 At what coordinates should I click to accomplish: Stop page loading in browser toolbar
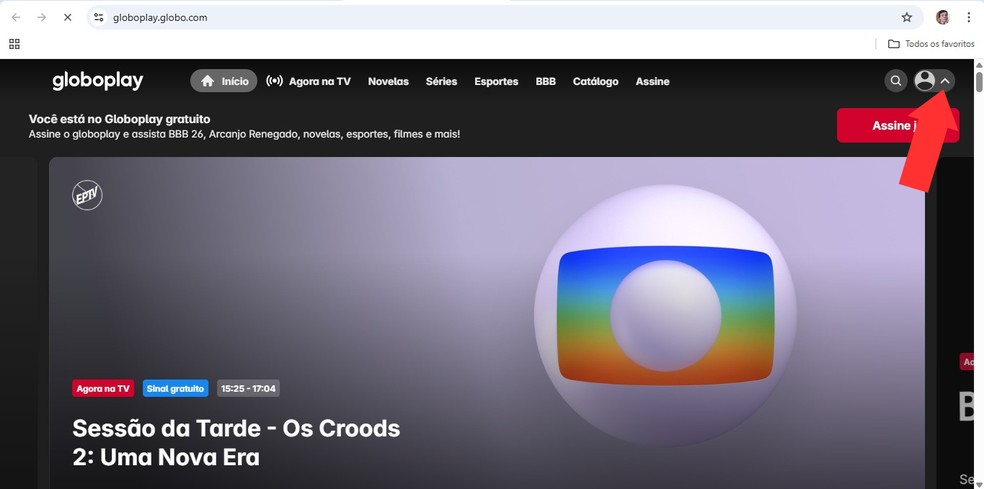(x=67, y=18)
